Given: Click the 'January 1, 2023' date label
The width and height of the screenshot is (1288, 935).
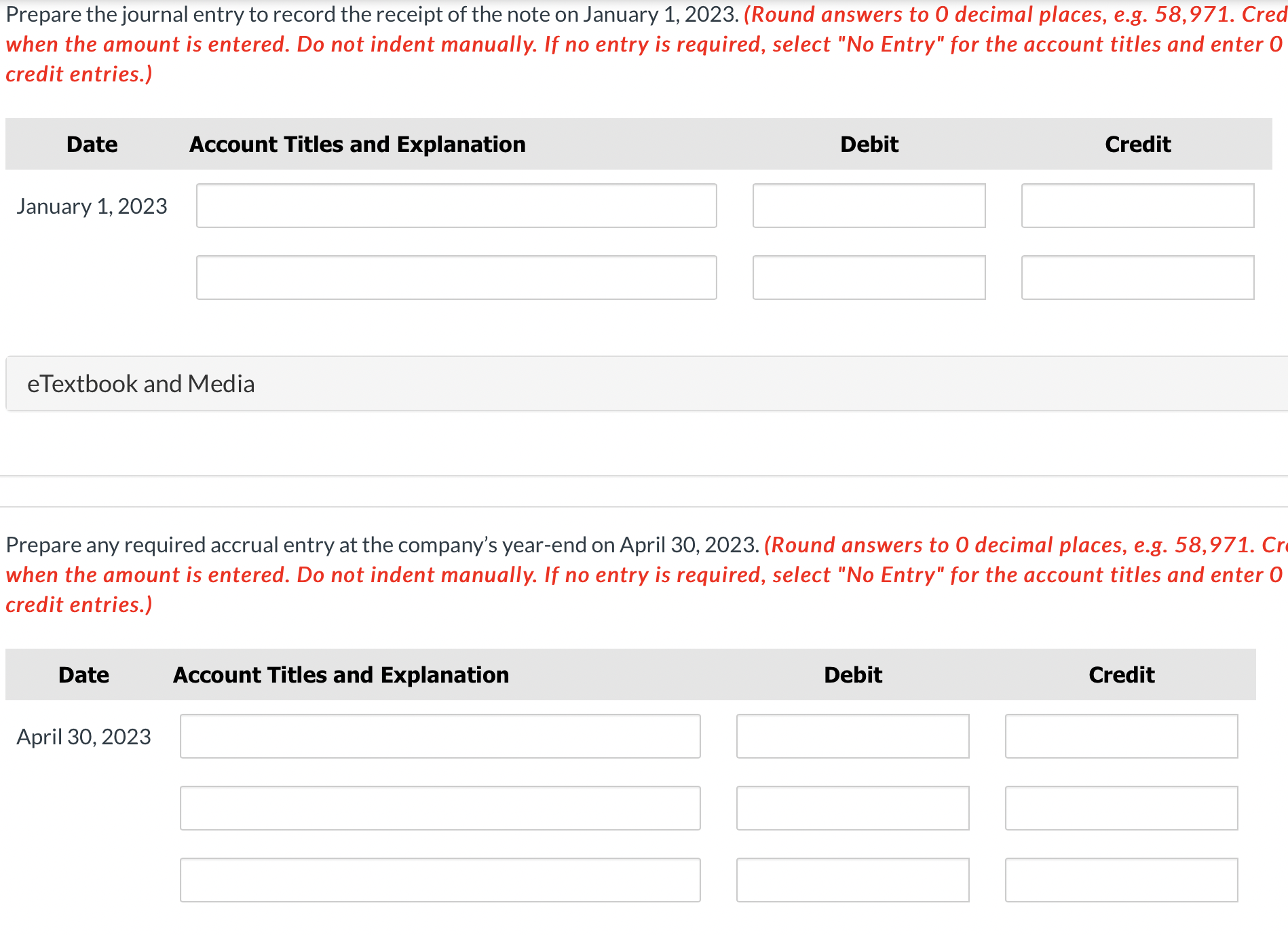Looking at the screenshot, I should (92, 206).
